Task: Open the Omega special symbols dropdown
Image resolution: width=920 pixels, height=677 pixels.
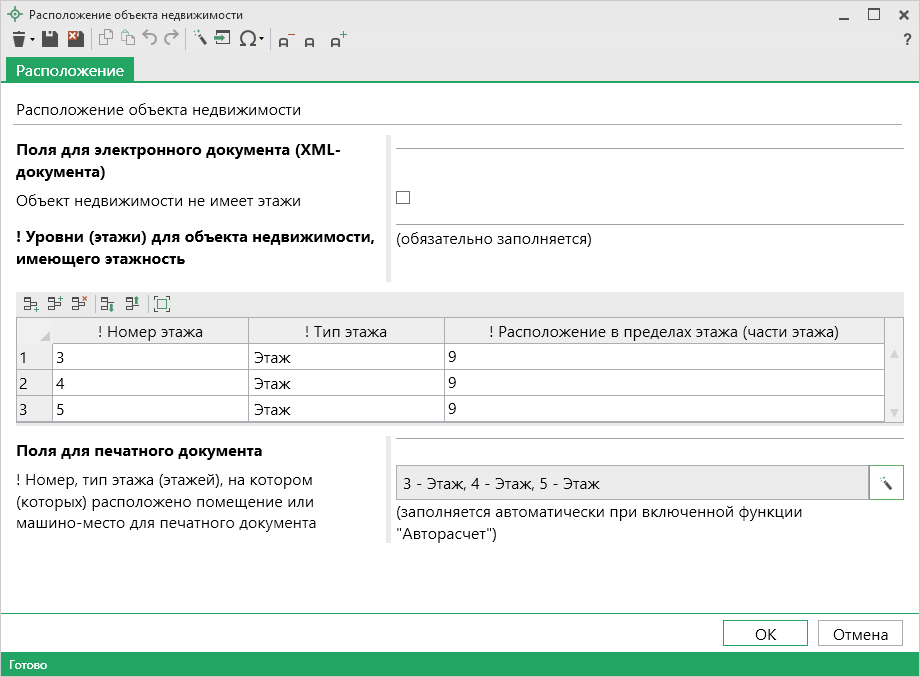Action: click(x=262, y=40)
